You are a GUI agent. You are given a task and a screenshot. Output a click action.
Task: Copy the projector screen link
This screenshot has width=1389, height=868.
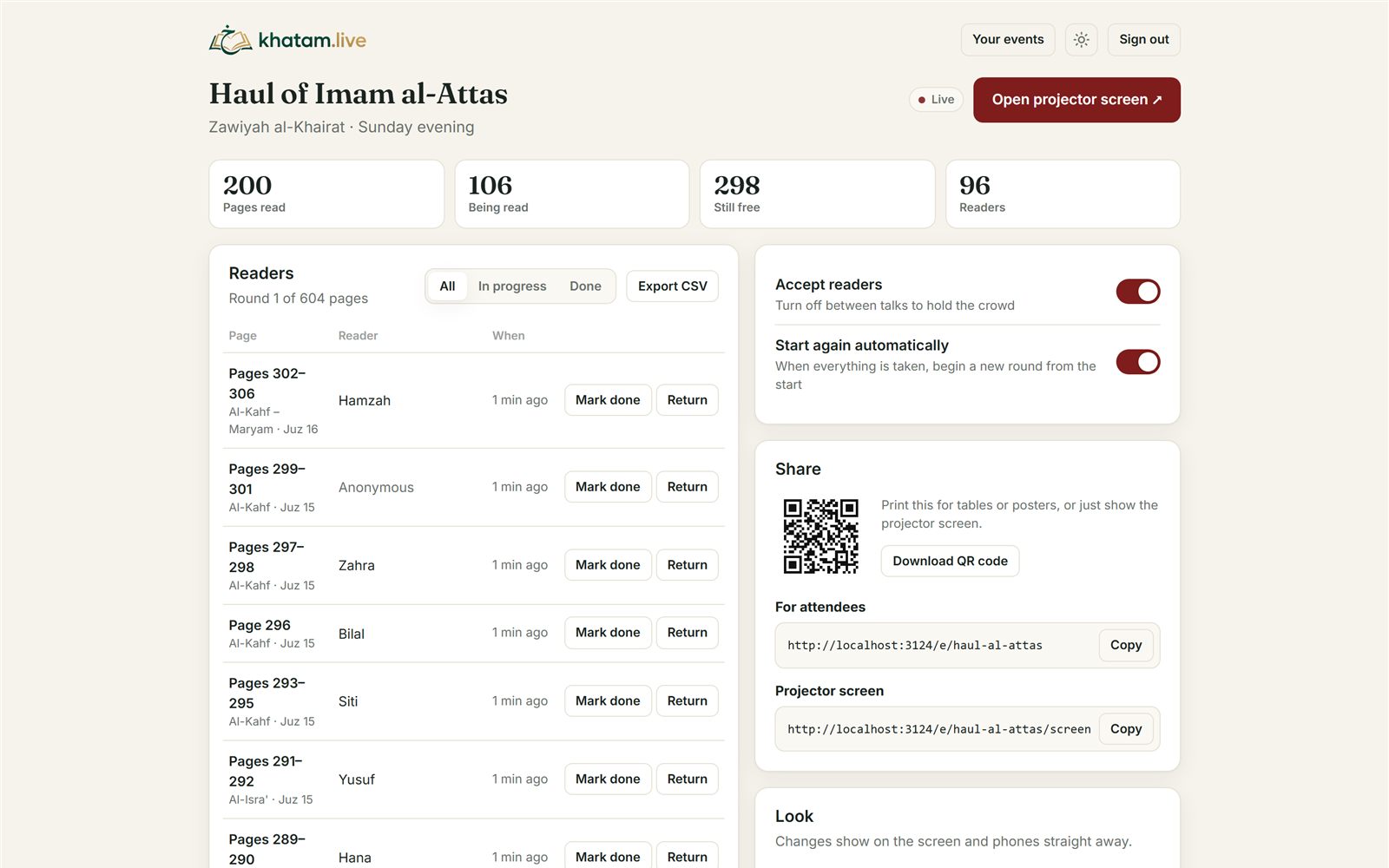coord(1126,729)
